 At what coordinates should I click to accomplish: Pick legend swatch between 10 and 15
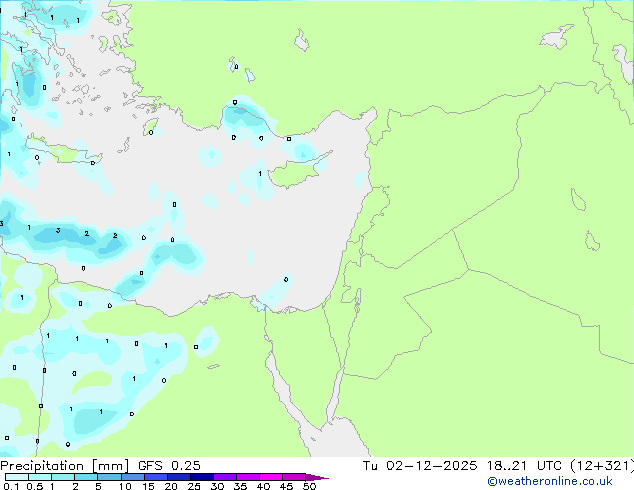[132, 477]
